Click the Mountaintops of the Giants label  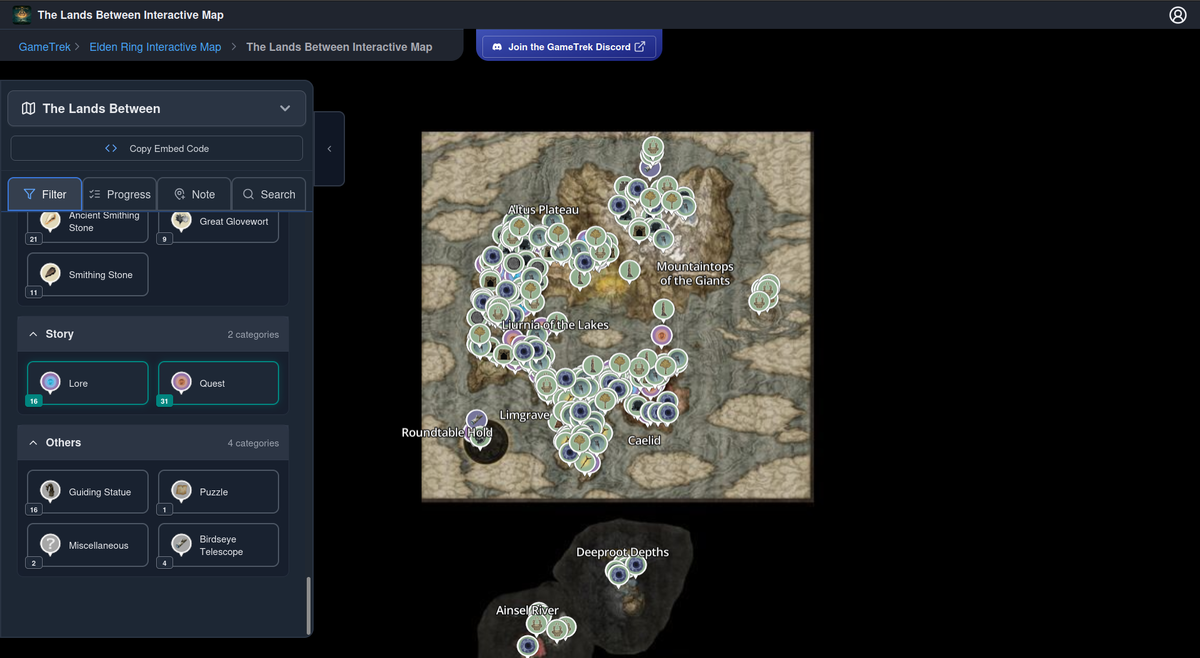(x=695, y=274)
